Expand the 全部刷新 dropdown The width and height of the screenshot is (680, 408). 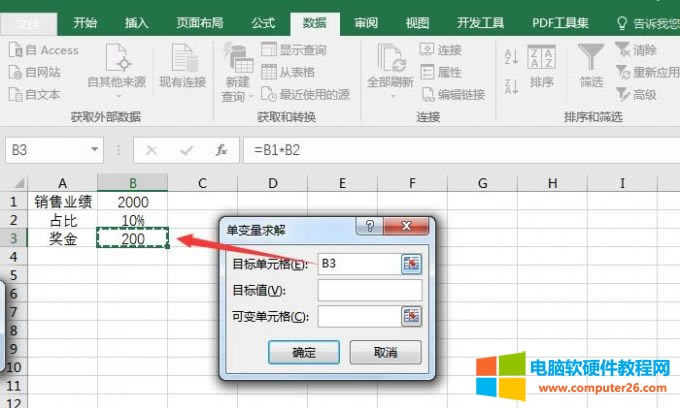(x=390, y=98)
